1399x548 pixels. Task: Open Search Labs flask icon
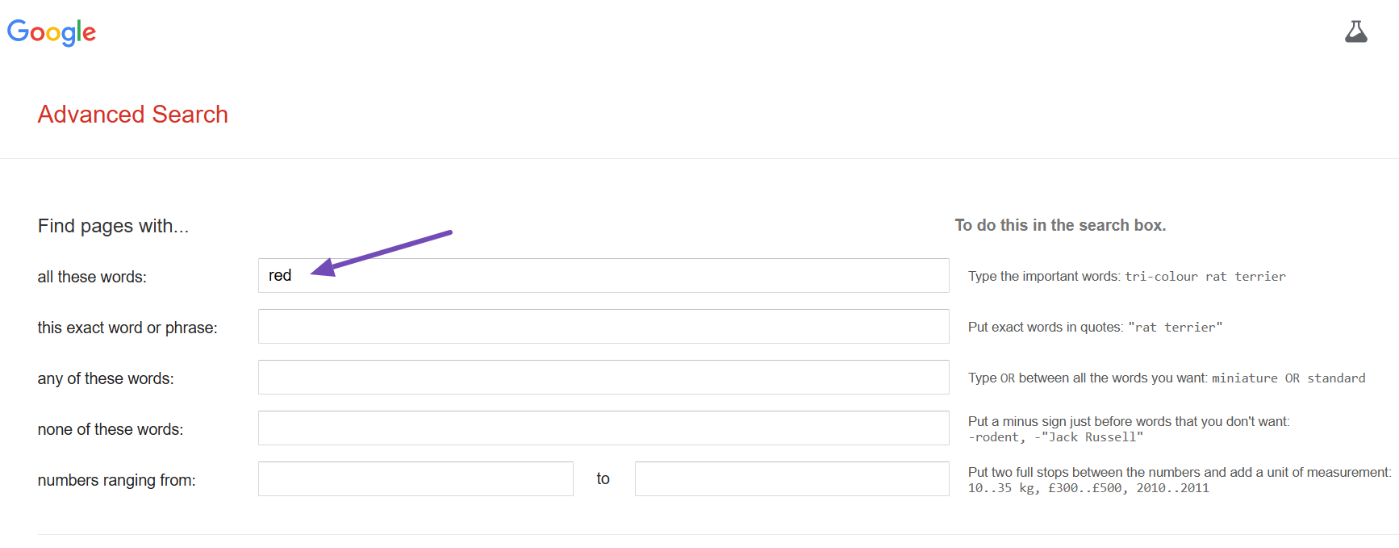tap(1355, 32)
